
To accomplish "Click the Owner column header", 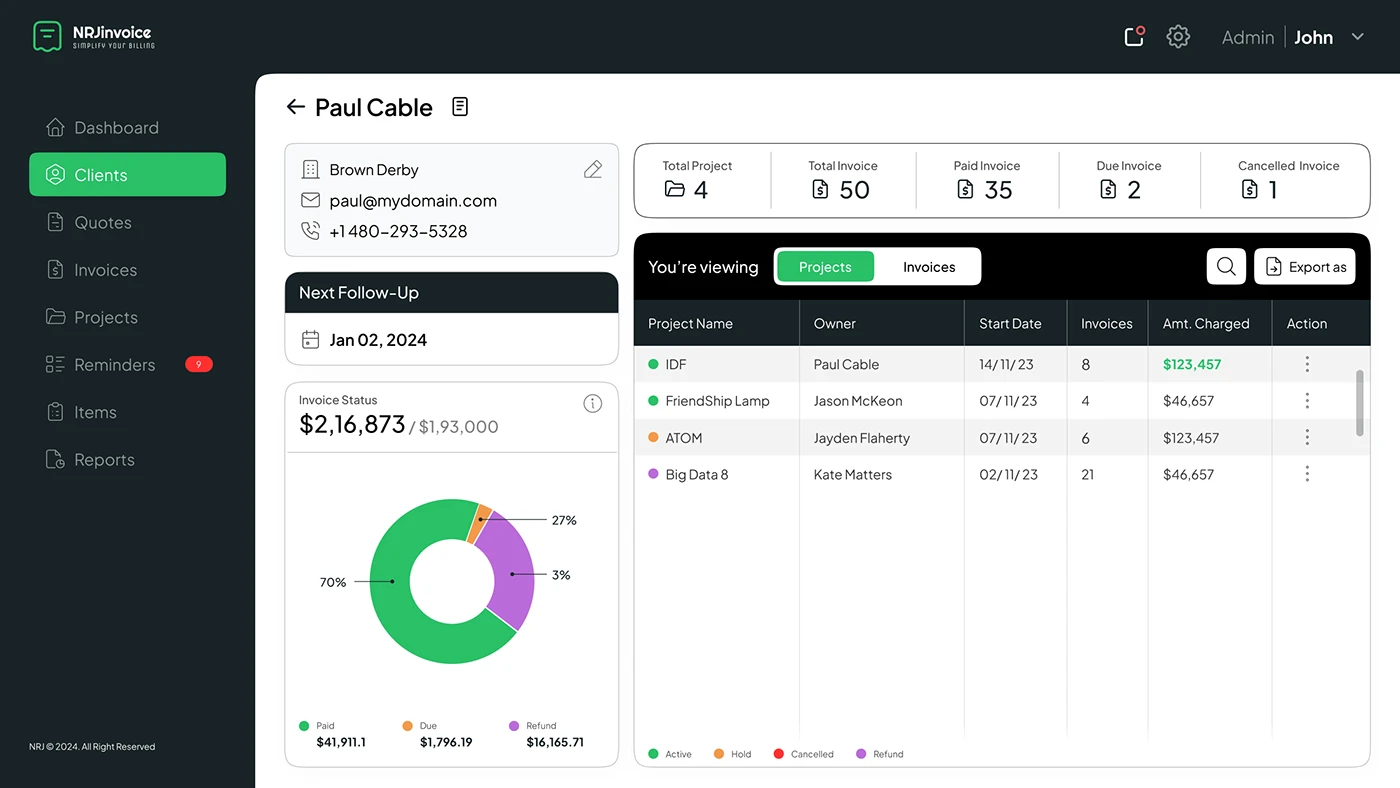I will tap(835, 324).
